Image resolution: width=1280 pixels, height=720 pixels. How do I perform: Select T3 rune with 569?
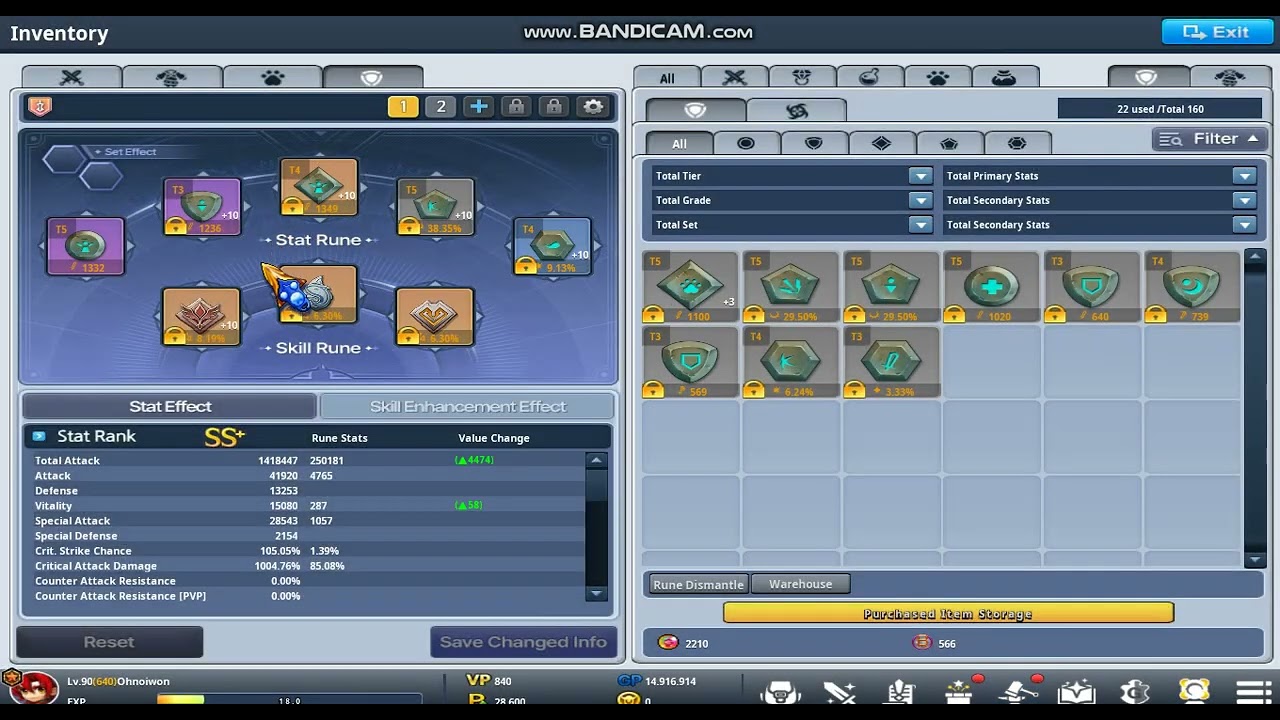690,362
